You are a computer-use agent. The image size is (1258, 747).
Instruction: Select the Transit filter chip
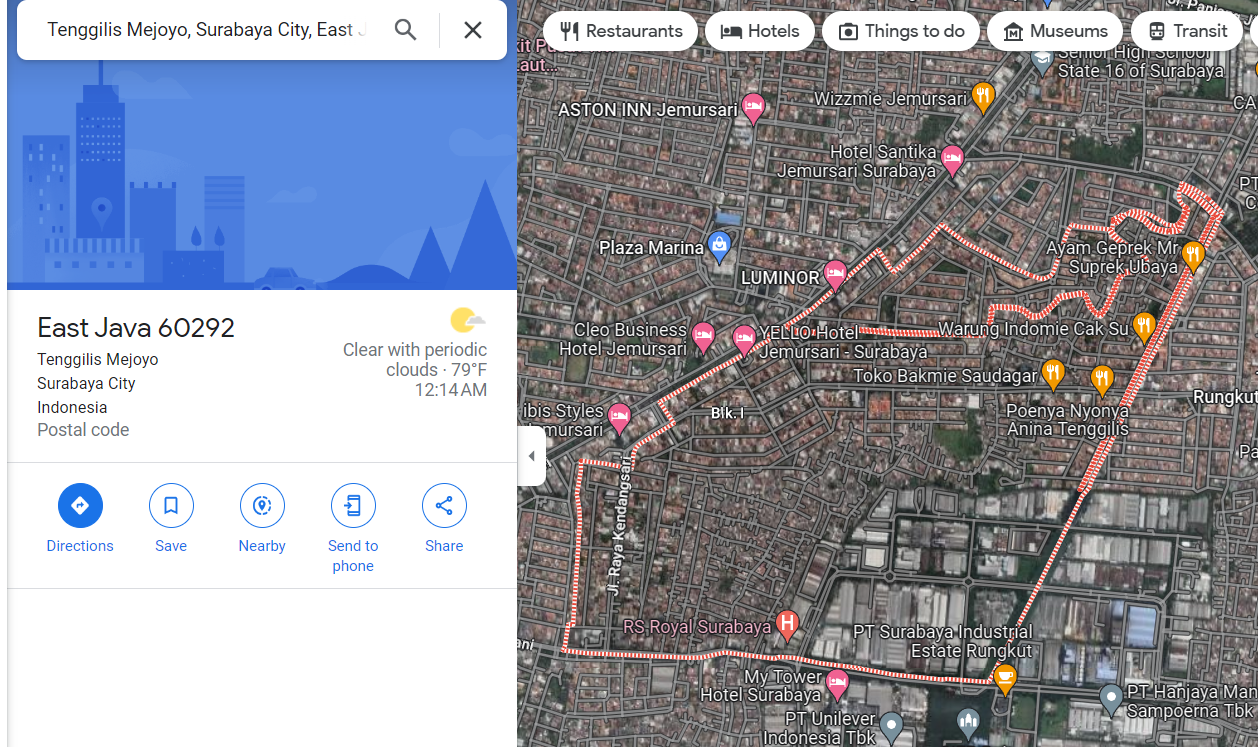[1187, 31]
